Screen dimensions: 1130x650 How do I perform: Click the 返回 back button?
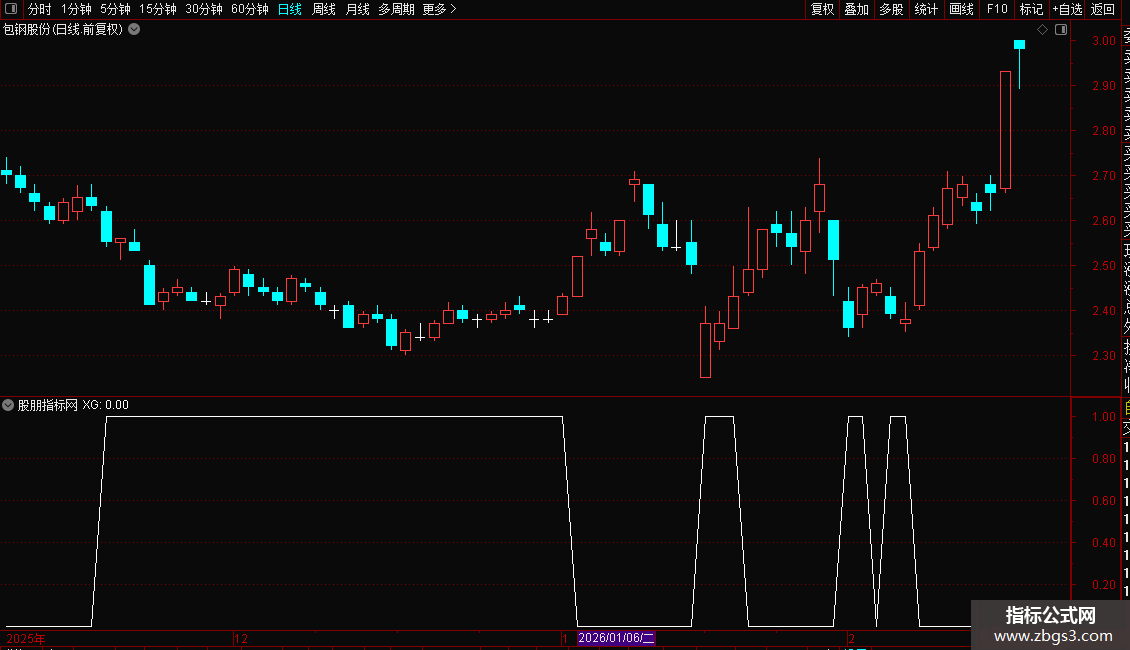(x=1103, y=9)
